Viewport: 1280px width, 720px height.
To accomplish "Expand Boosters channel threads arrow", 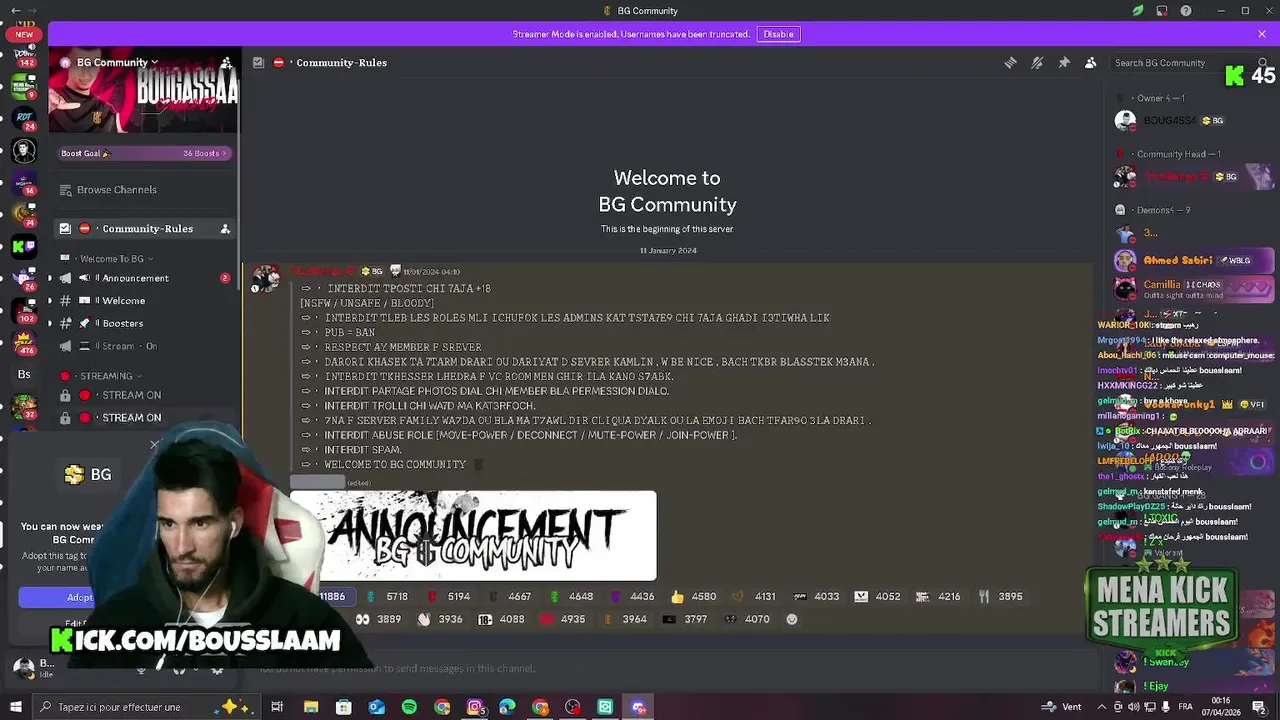I will (x=50, y=324).
